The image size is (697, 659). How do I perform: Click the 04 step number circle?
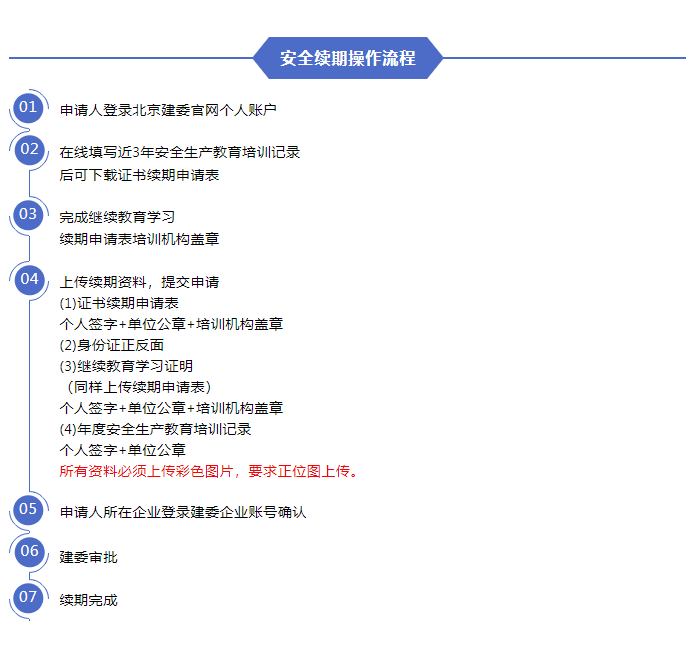(x=29, y=280)
